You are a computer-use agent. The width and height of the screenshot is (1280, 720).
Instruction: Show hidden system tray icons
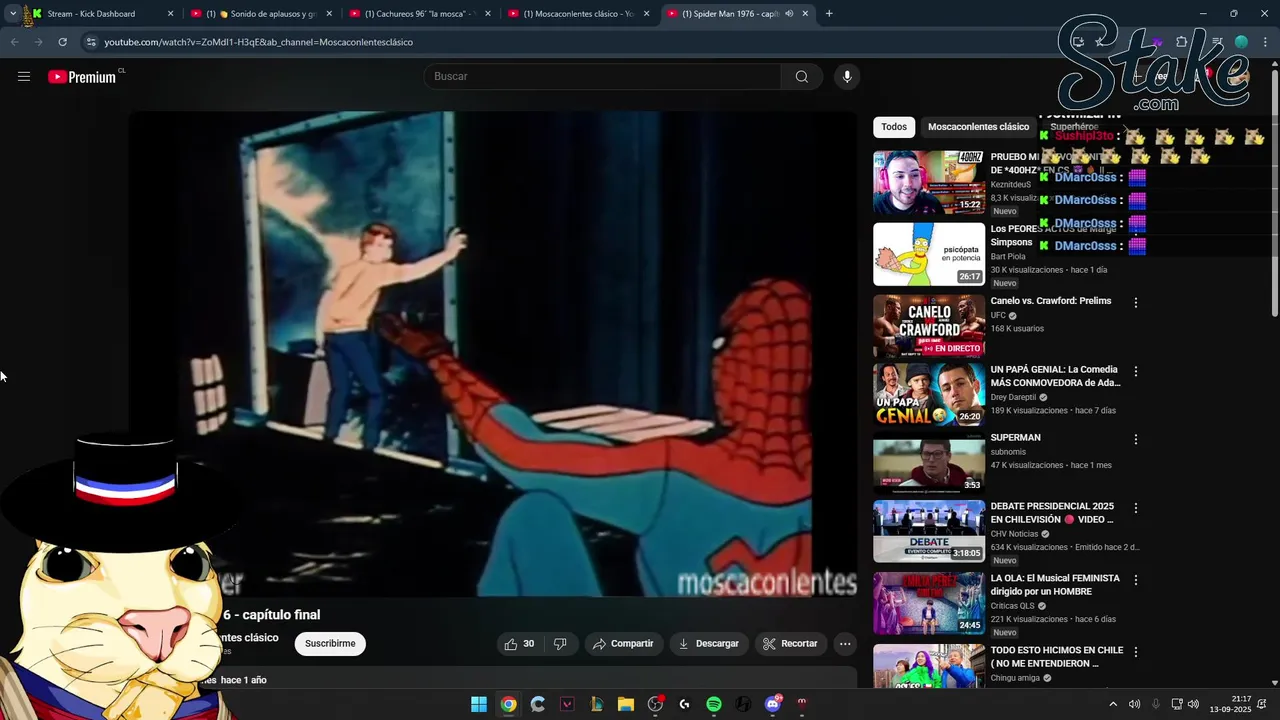pyautogui.click(x=1113, y=704)
